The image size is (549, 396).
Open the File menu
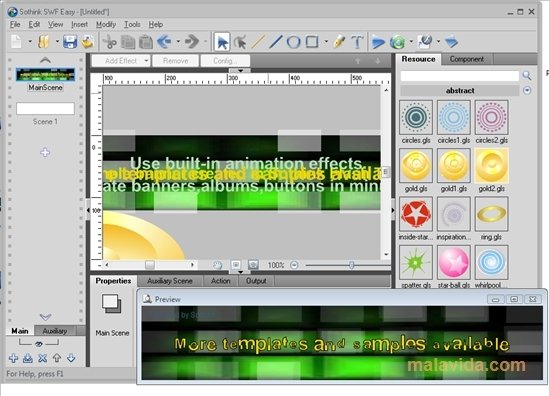pyautogui.click(x=15, y=25)
